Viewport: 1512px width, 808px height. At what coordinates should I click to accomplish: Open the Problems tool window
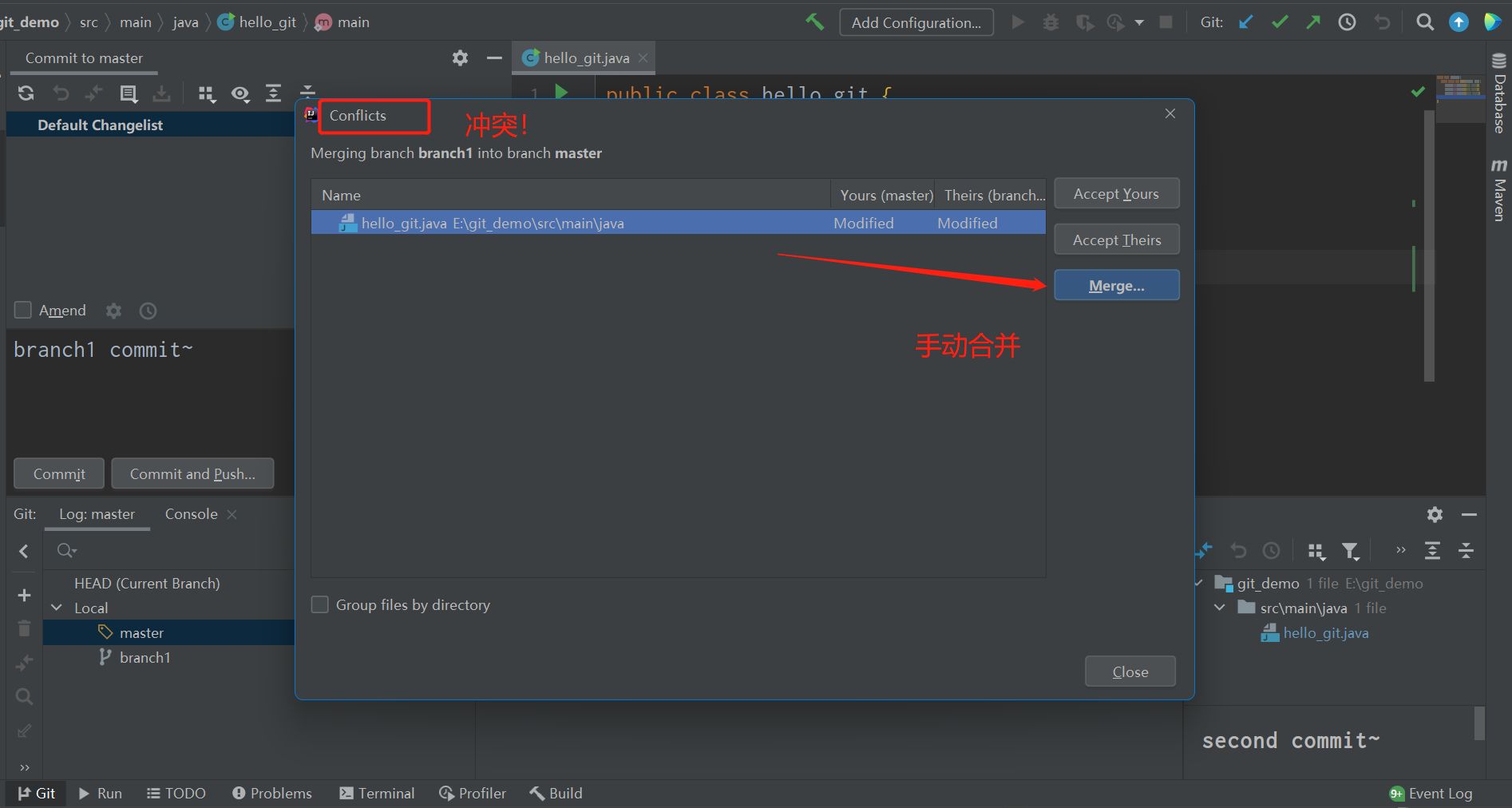click(x=272, y=793)
